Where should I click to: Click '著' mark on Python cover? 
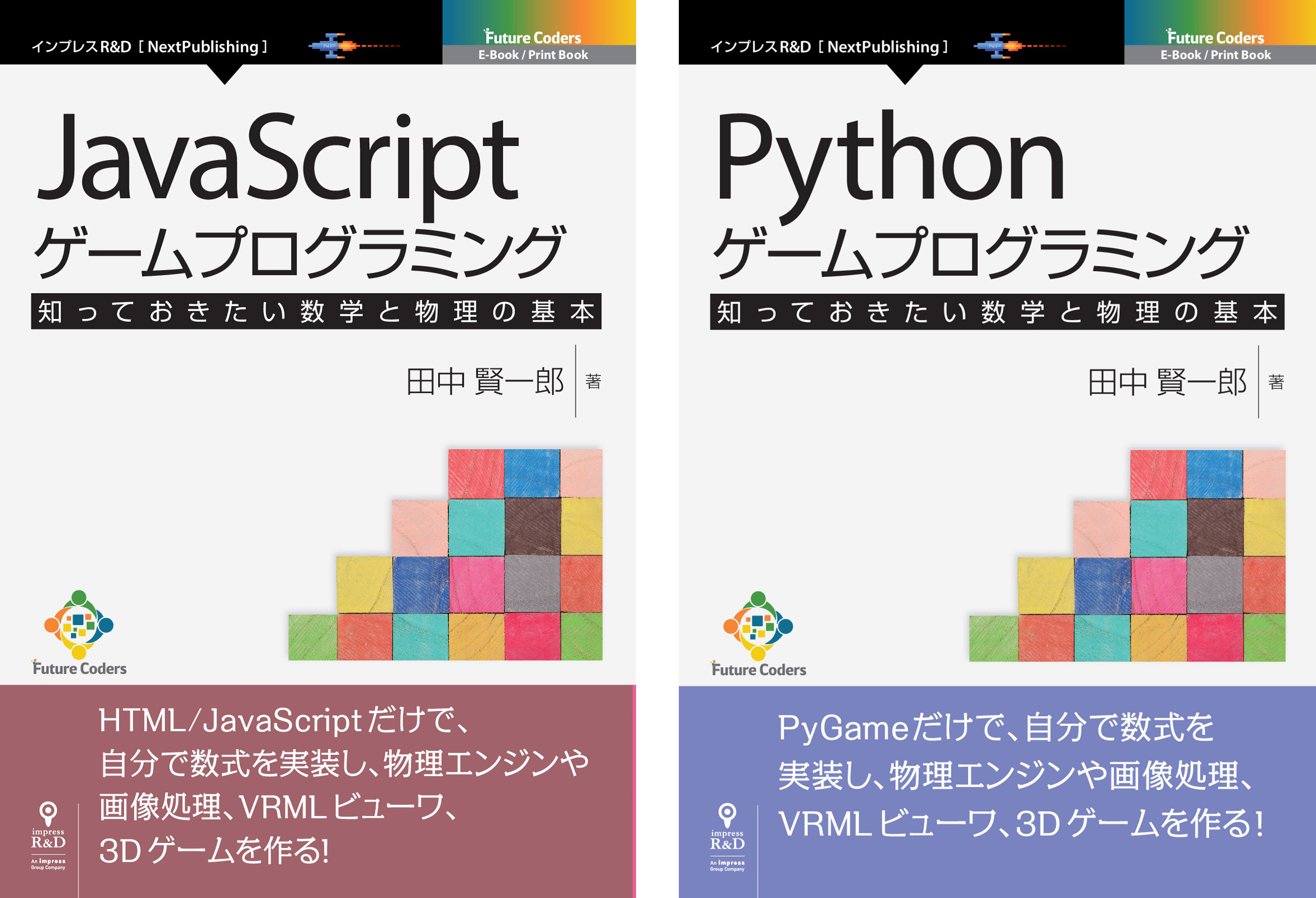pyautogui.click(x=1276, y=382)
